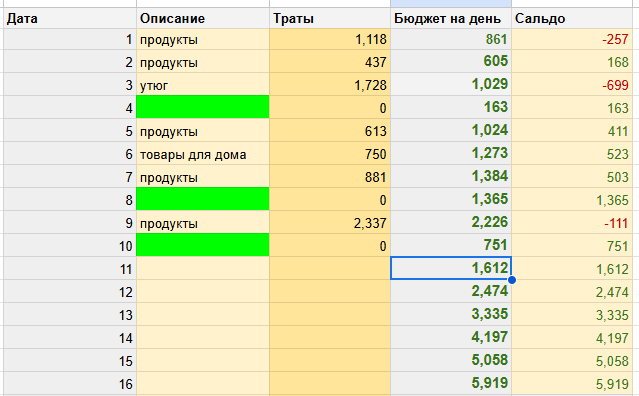Select the daily budget cell 1,273
This screenshot has height=396, width=639.
451,154
